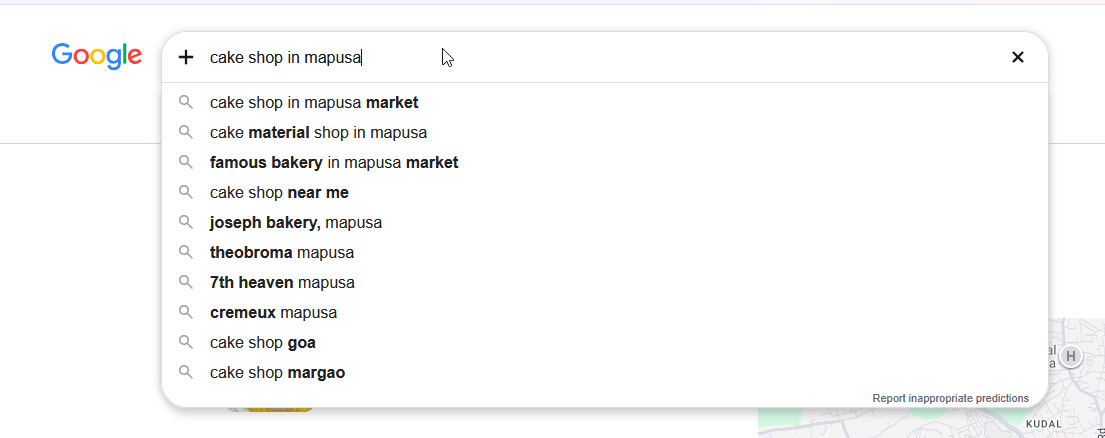Click magnifier icon beside 'cake shop margao'
This screenshot has width=1105, height=438.
tap(185, 373)
